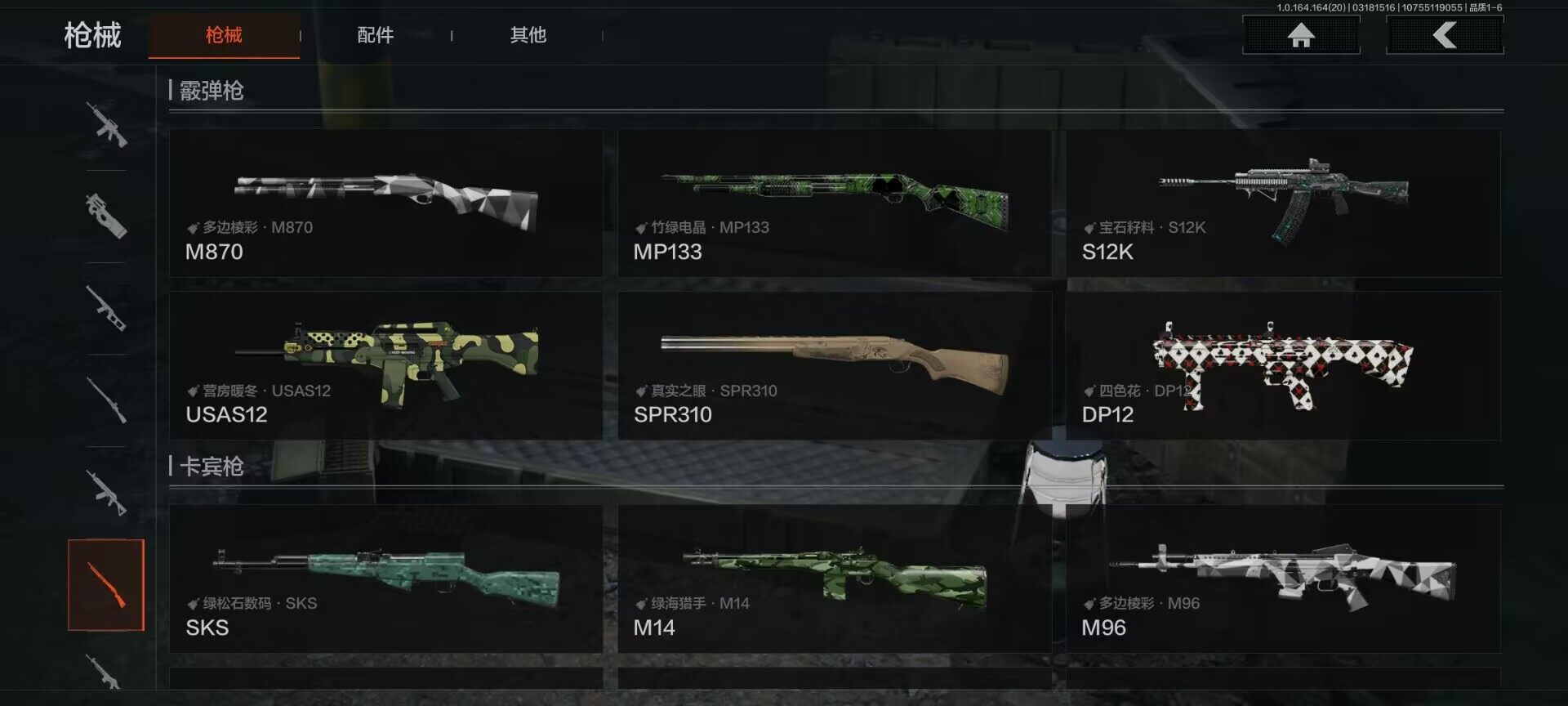Select the bottom partially visible sidebar gun icon
This screenshot has width=1568, height=706.
point(105,671)
